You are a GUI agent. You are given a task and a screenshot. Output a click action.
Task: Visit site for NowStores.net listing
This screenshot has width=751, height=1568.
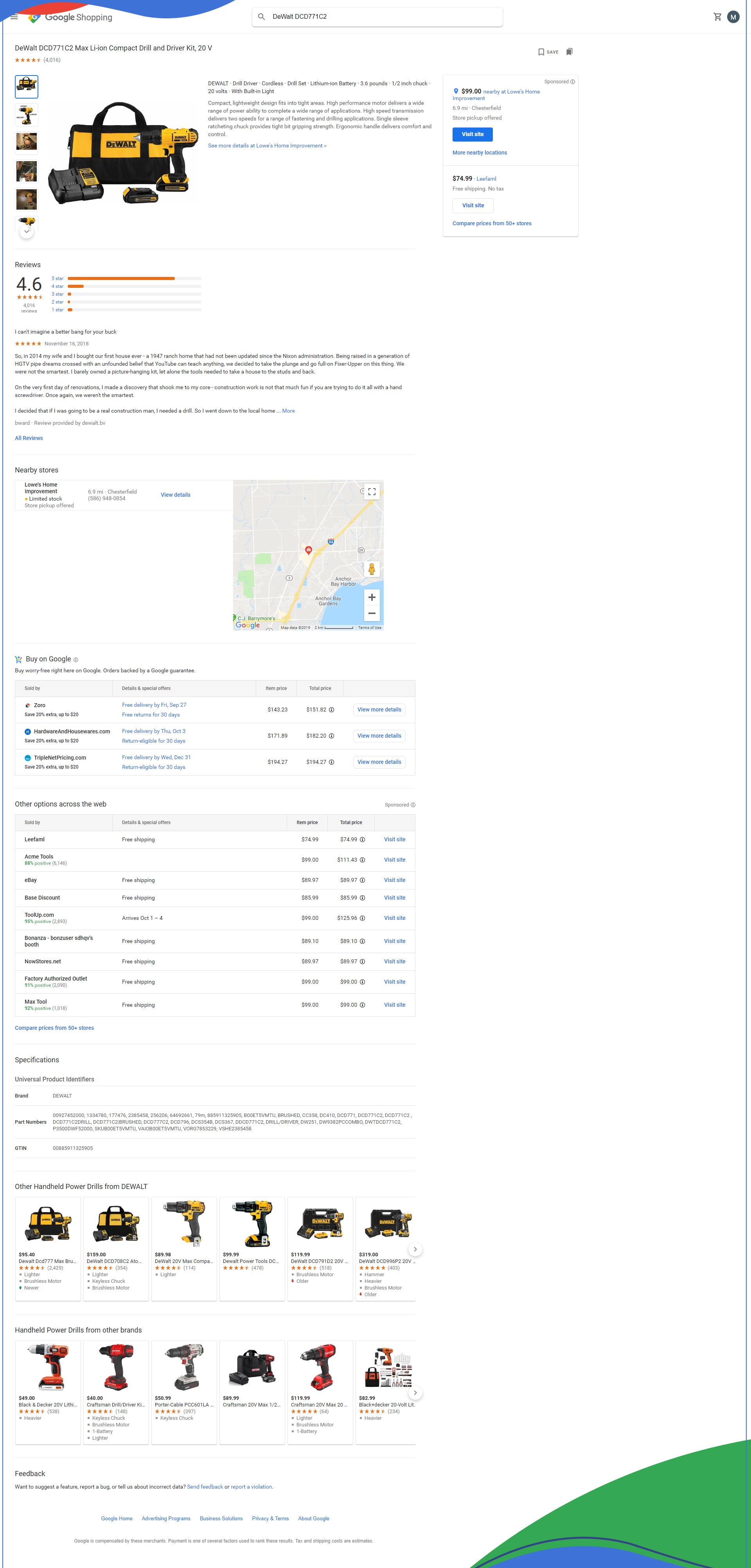394,962
